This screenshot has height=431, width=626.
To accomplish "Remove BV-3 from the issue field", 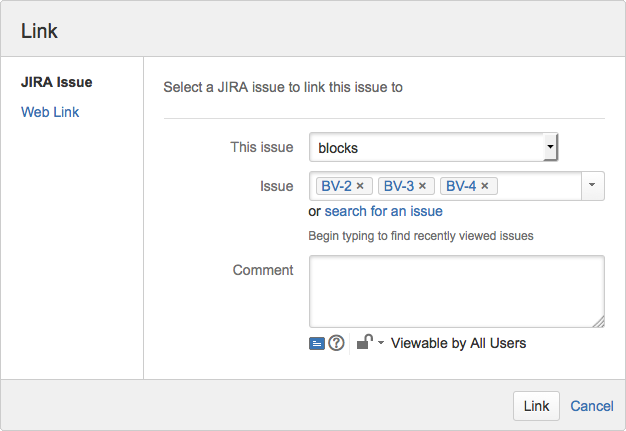I will 422,186.
